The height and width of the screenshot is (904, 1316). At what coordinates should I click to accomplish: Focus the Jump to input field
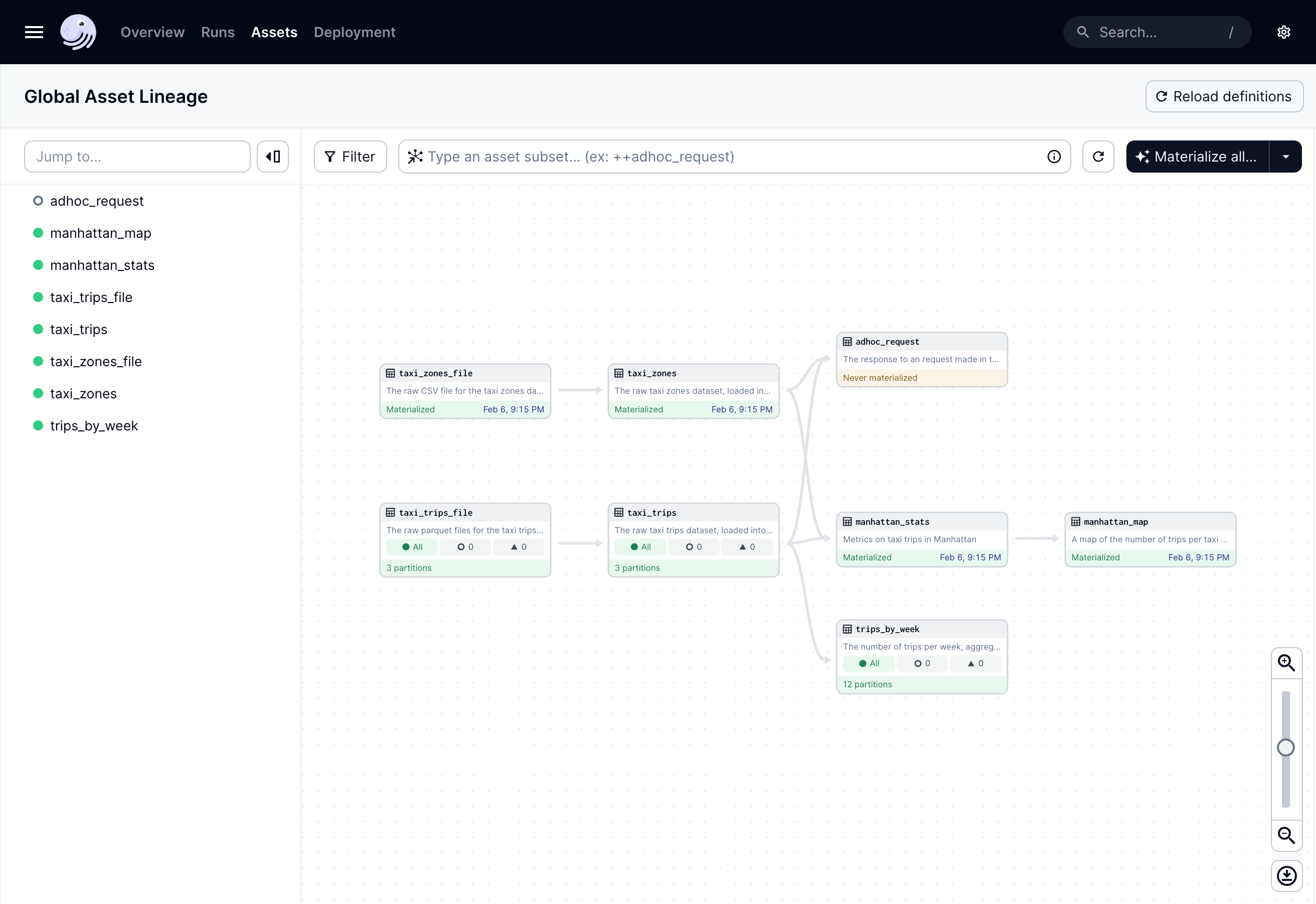tap(137, 157)
